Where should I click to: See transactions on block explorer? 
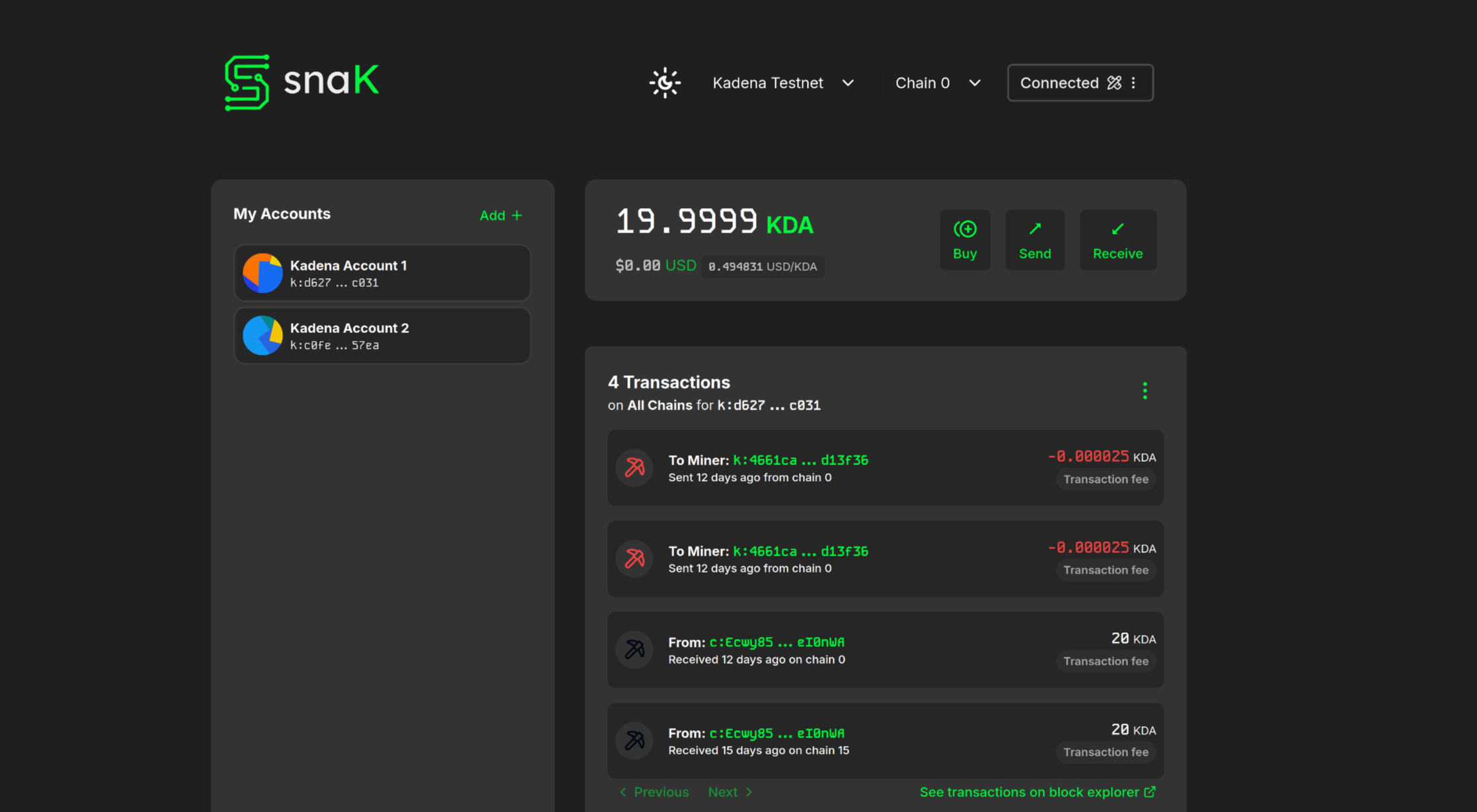(x=1038, y=792)
